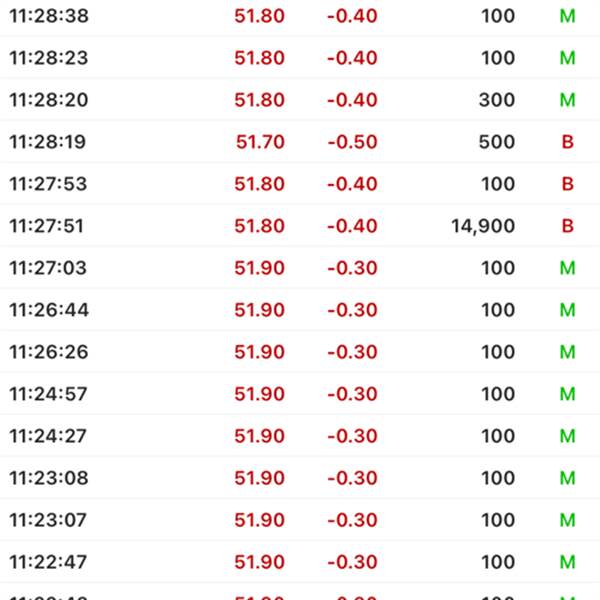
Task: Click the 11:24:57 trade row
Action: (300, 394)
